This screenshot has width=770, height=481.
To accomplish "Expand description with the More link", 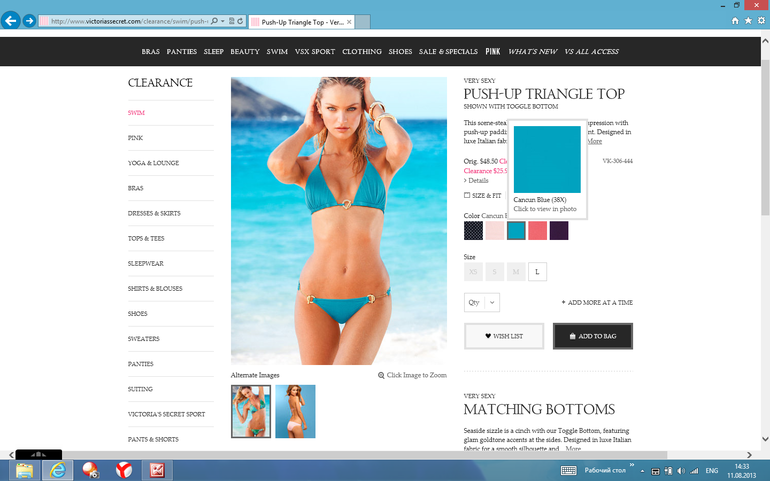I will [x=595, y=141].
